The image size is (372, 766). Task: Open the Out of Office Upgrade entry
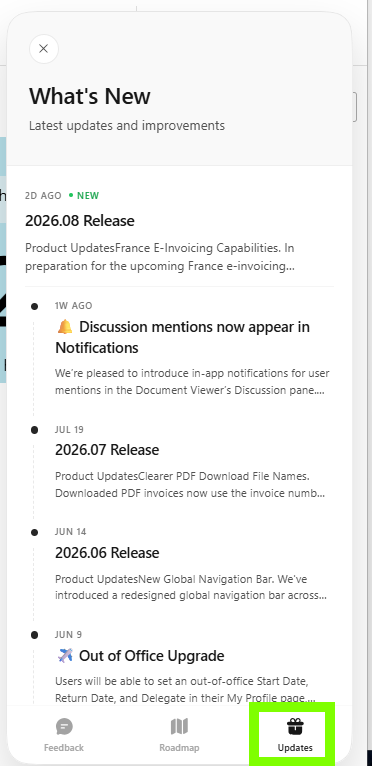[140, 656]
